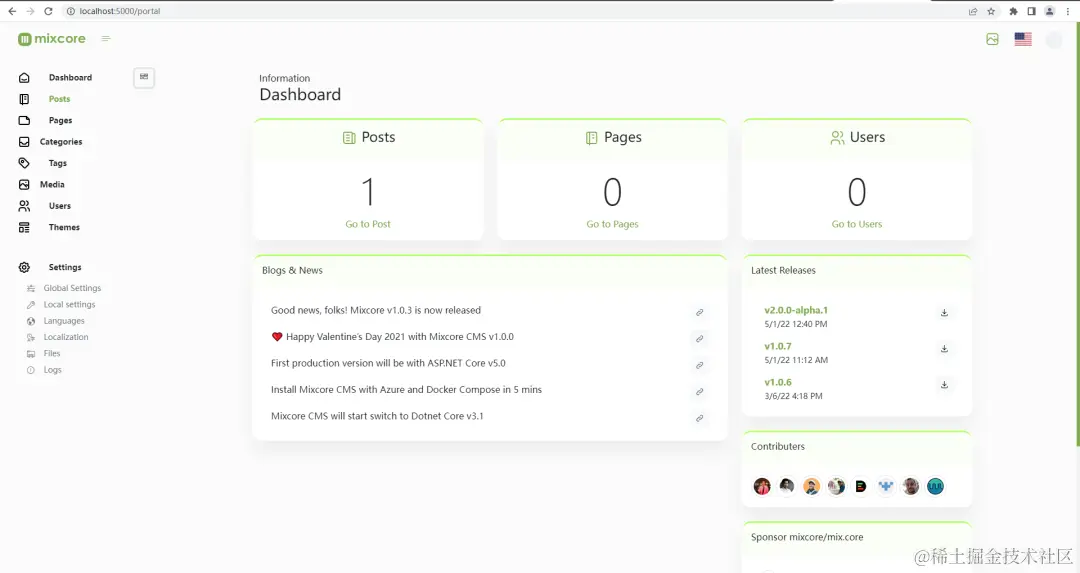Open Dashboard in the sidebar

pyautogui.click(x=70, y=78)
